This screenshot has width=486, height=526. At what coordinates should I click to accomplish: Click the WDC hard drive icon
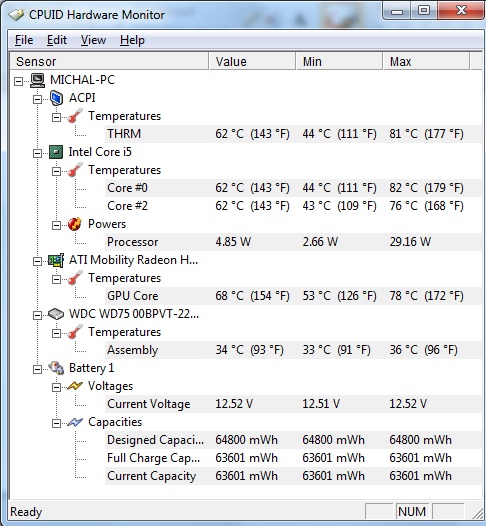click(x=56, y=314)
